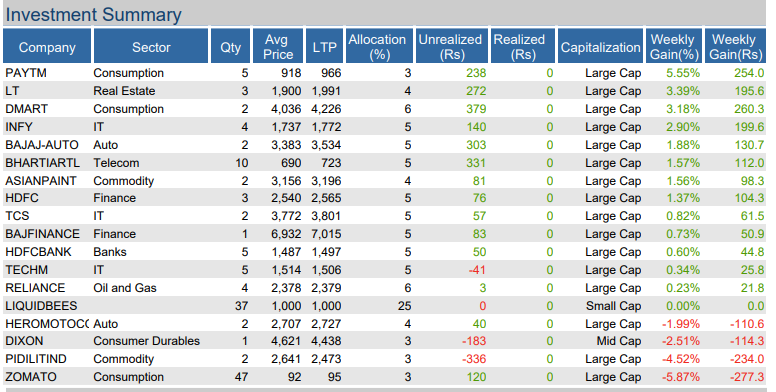Viewport: 776px width, 392px height.
Task: Select the PIDILITIND company cell
Action: click(x=36, y=359)
